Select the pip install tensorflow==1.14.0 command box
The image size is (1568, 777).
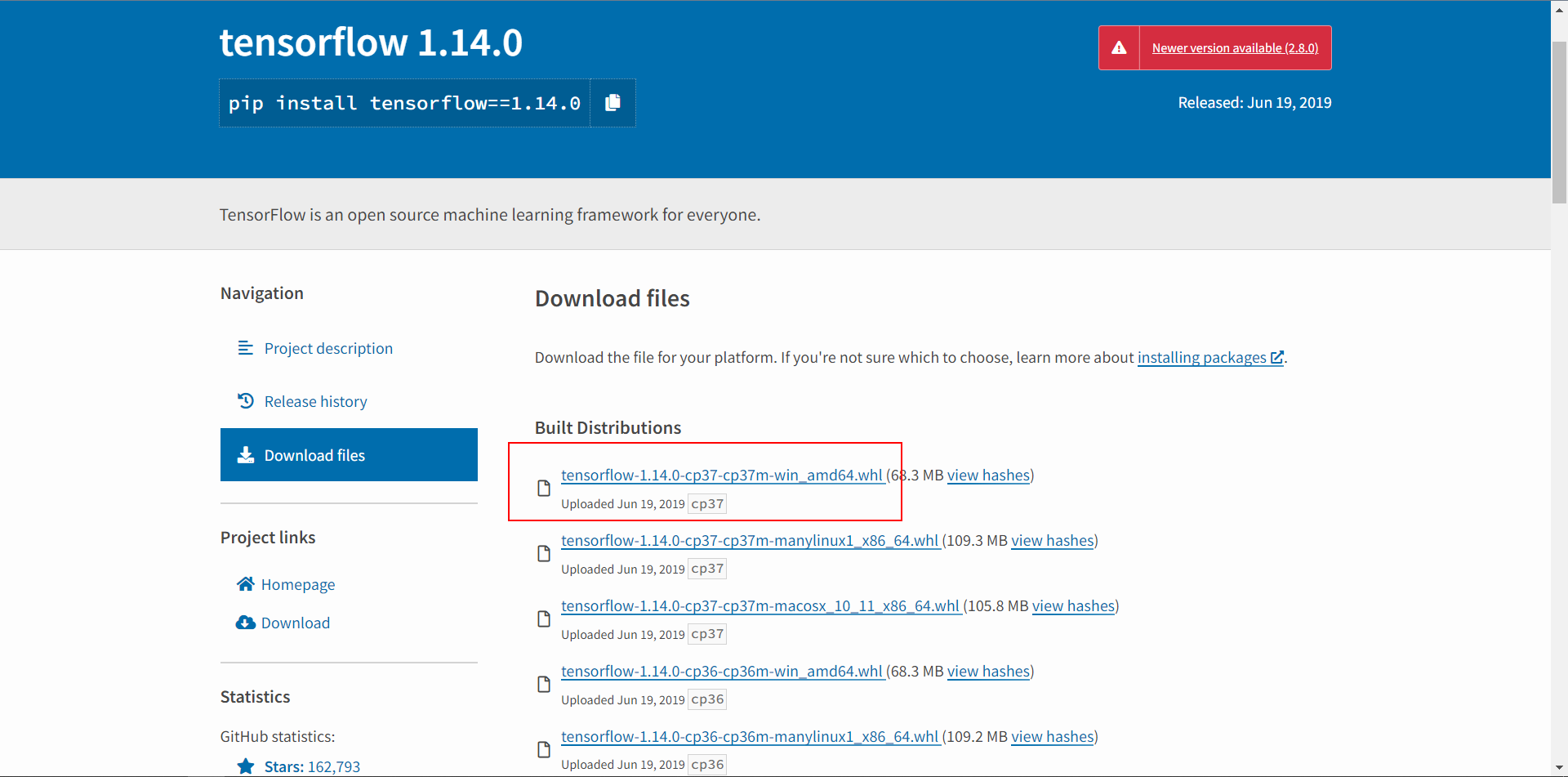406,102
